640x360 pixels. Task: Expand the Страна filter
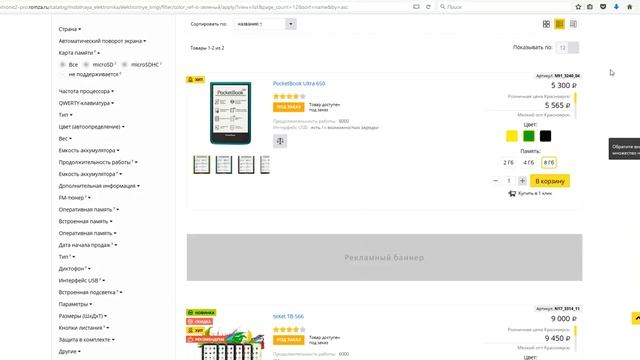70,29
